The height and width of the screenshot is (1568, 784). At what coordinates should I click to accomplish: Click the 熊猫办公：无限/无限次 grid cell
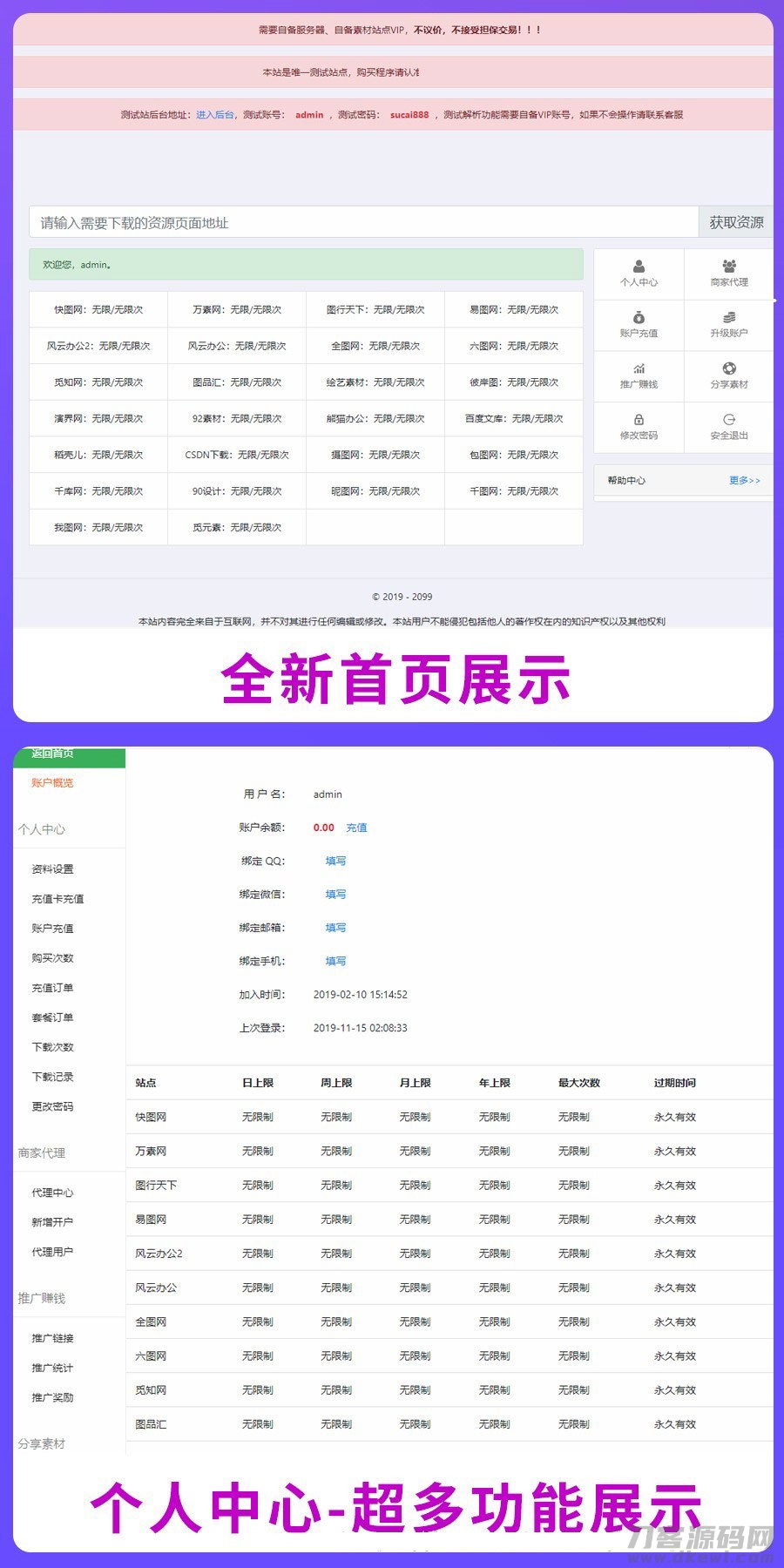tap(375, 418)
